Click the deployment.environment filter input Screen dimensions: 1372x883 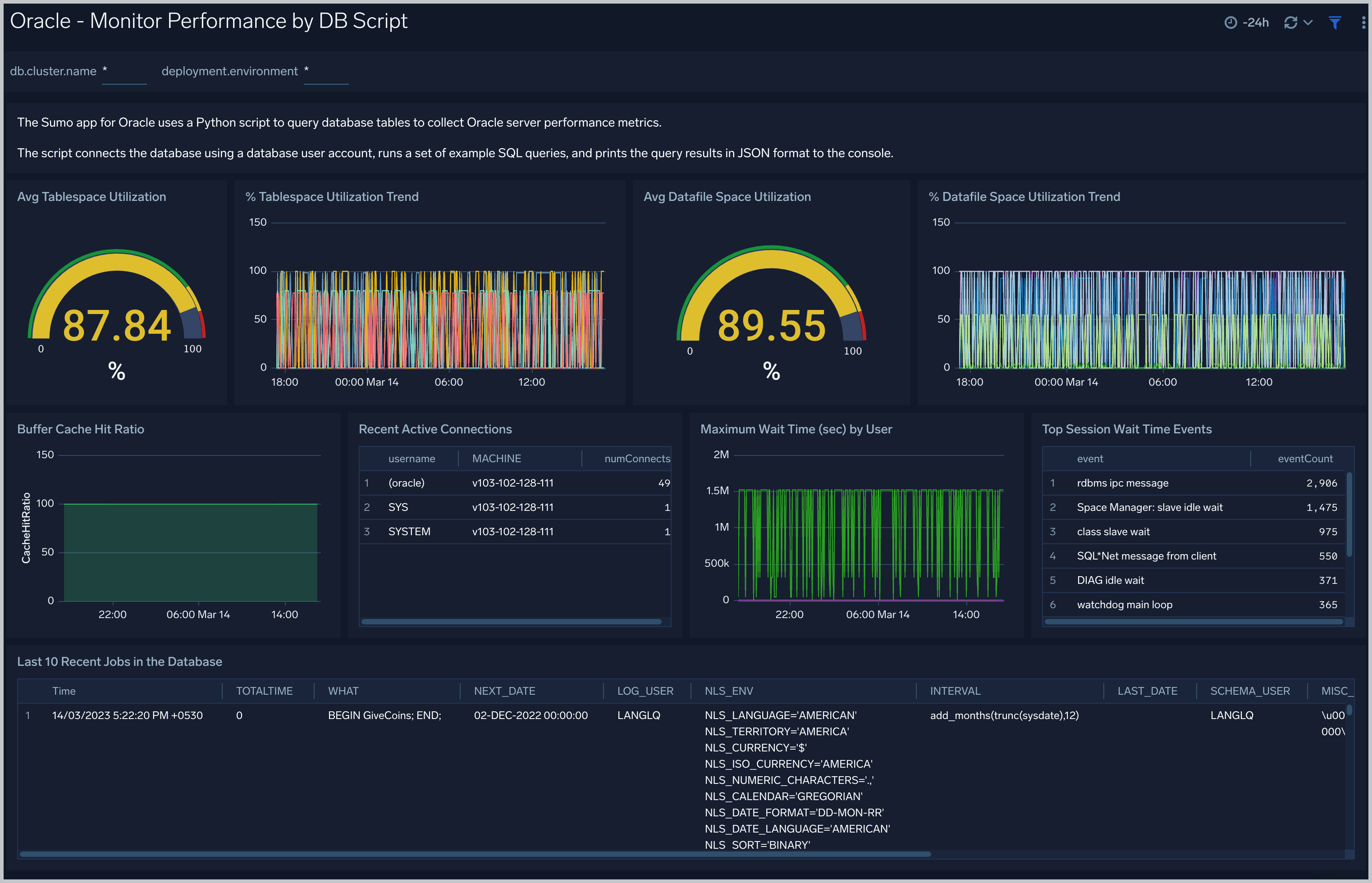pyautogui.click(x=326, y=72)
